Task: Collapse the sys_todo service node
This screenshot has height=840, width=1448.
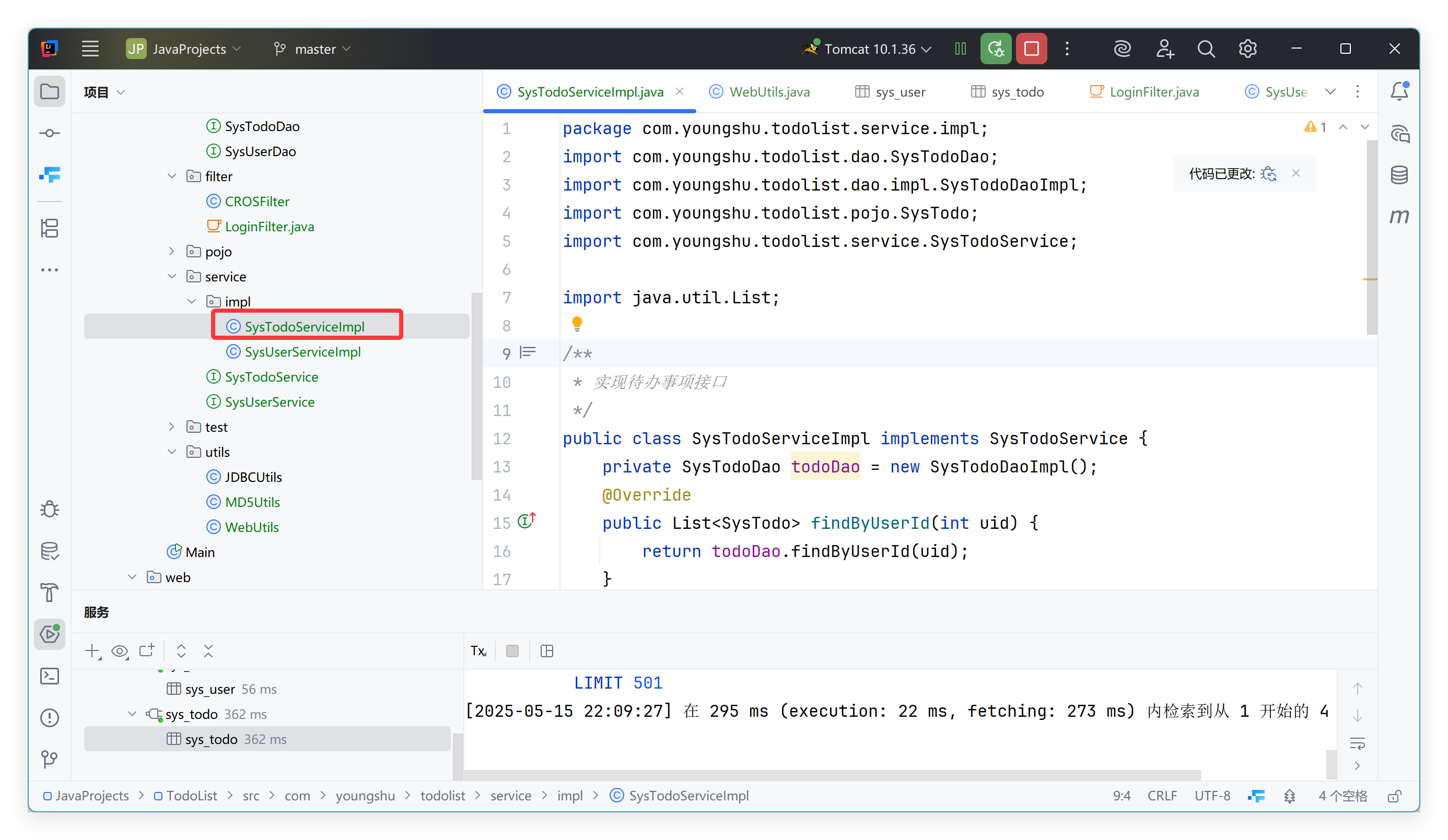Action: click(x=132, y=714)
